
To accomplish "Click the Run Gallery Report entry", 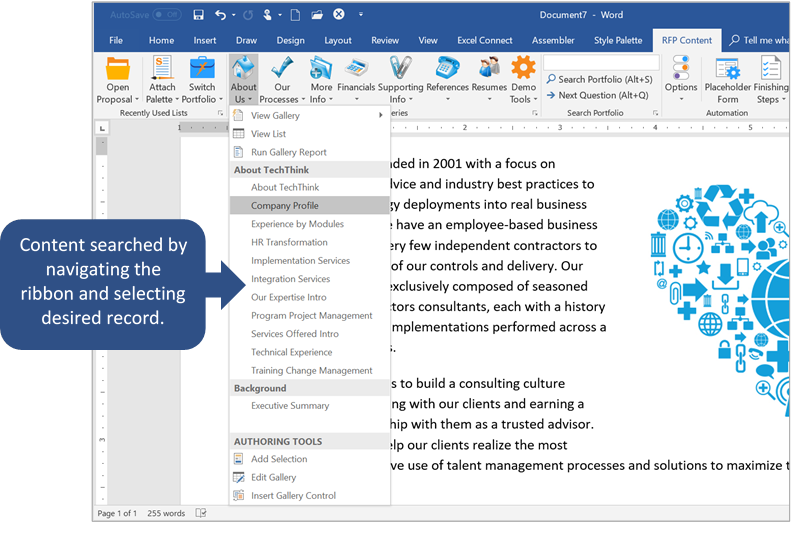I will [288, 152].
